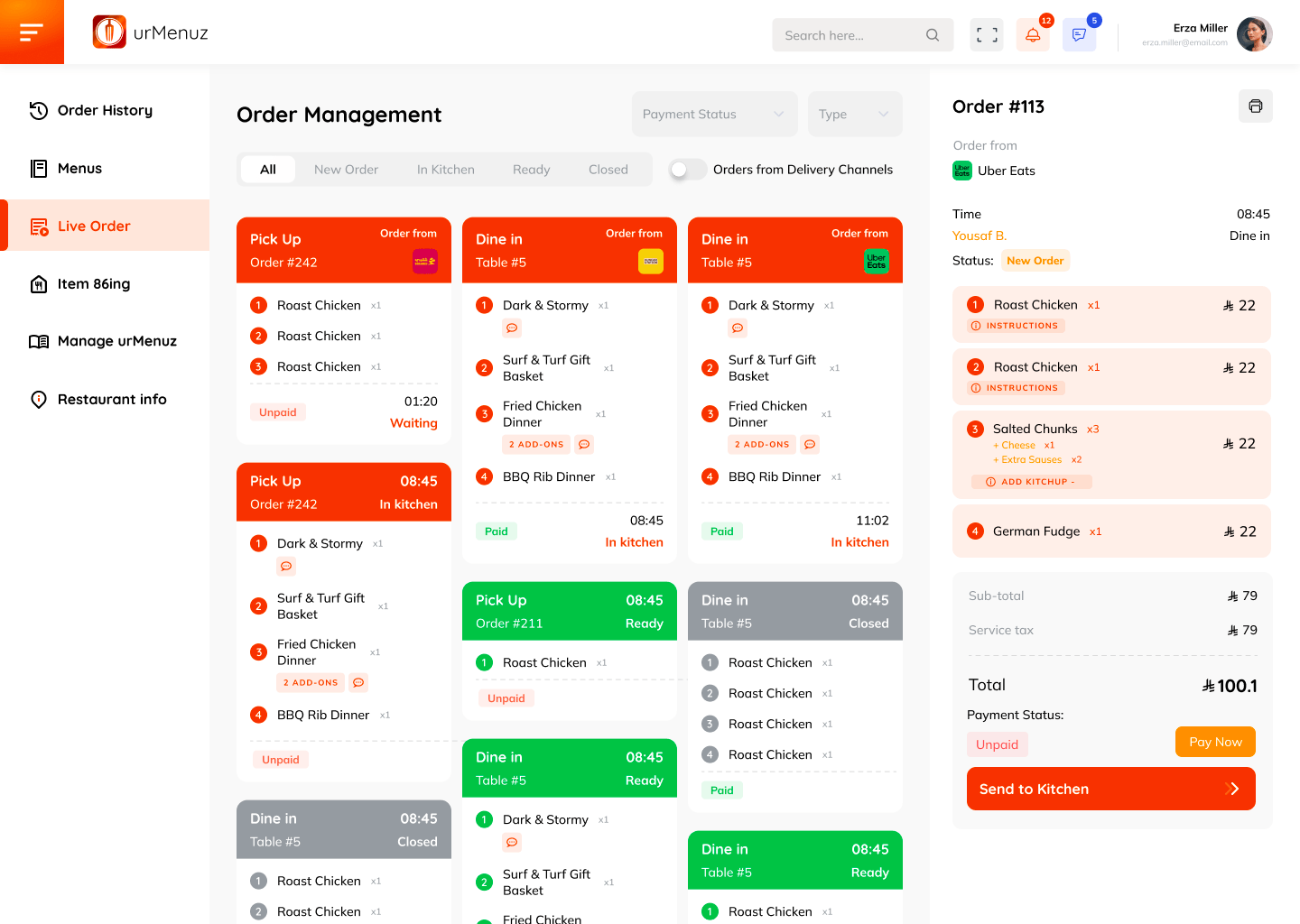Enable Orders from Delivery Channels toggle
1300x924 pixels.
[x=688, y=170]
